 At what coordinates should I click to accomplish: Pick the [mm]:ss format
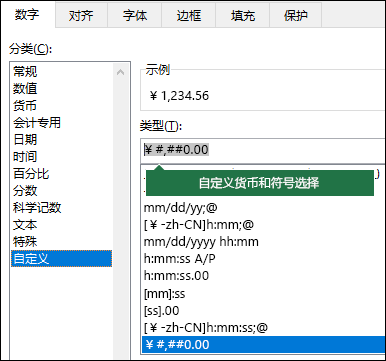[263, 293]
